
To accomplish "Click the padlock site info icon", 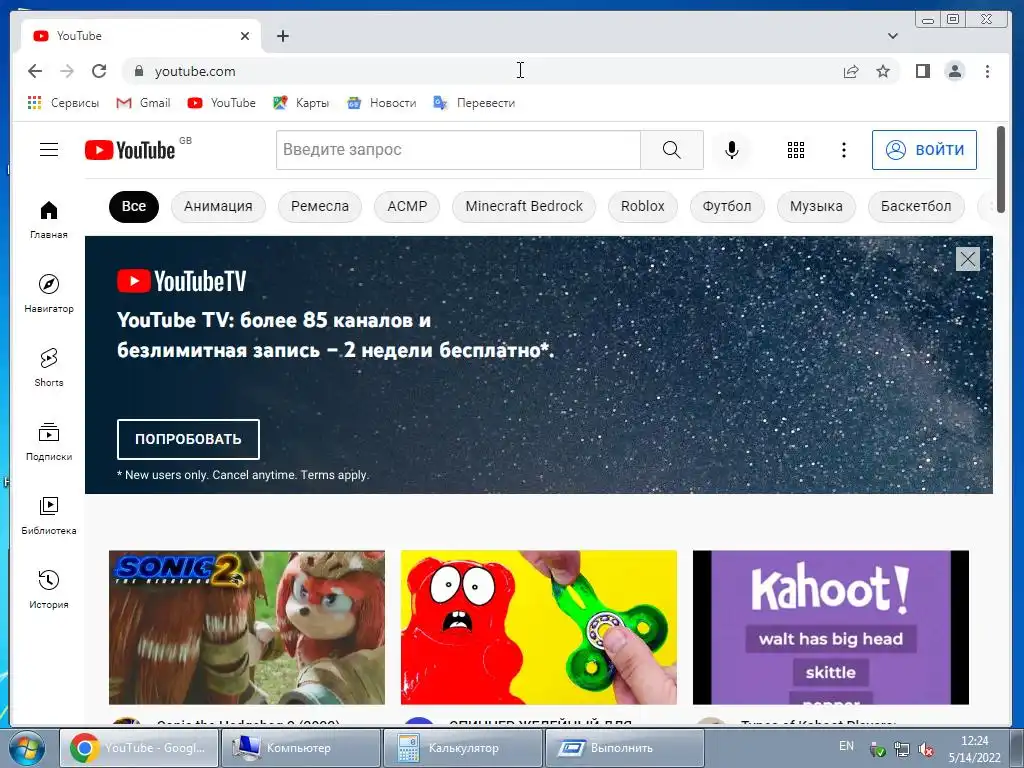I will (x=138, y=71).
